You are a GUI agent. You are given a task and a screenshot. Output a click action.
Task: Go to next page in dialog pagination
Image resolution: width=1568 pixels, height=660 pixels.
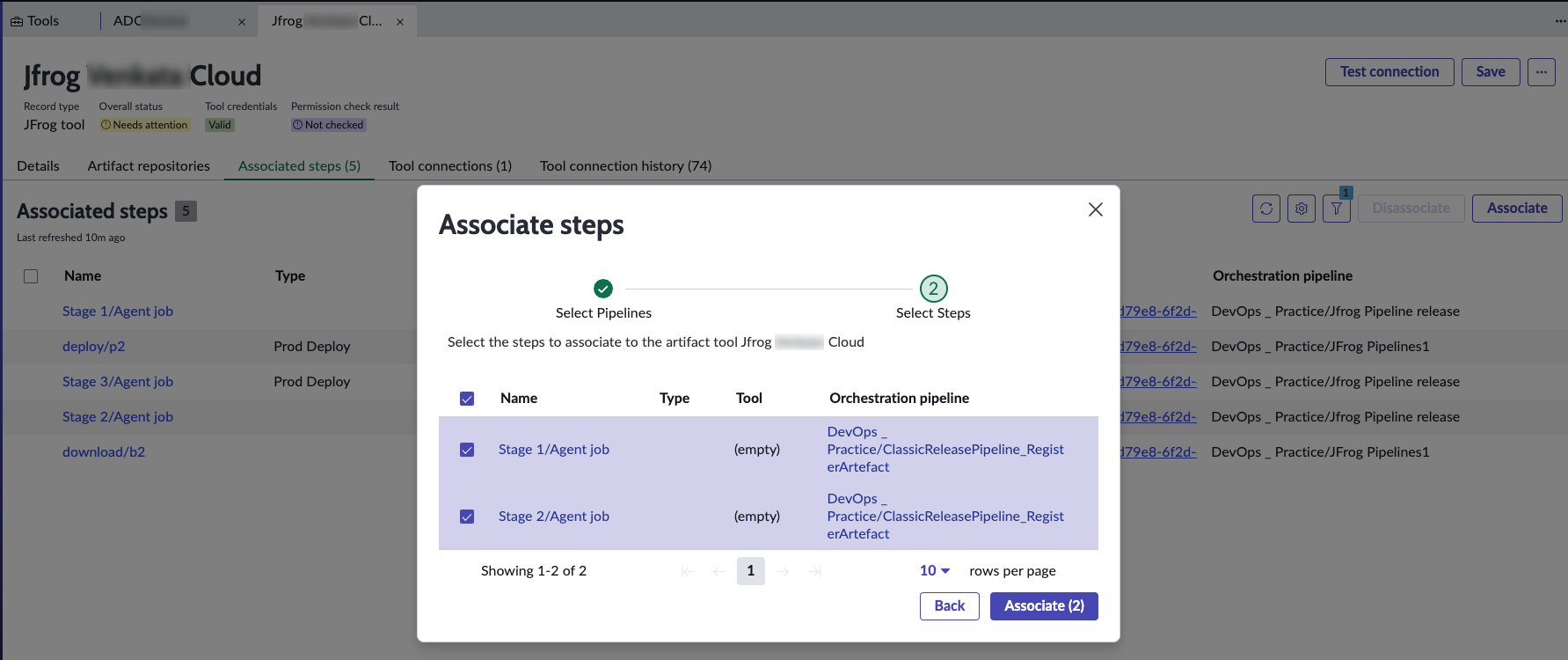click(x=783, y=571)
